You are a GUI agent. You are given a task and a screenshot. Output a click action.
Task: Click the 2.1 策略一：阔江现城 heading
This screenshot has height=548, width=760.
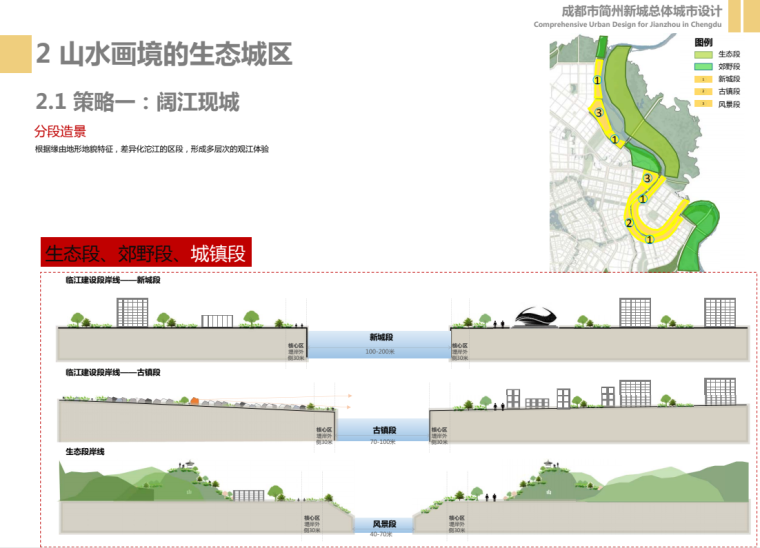point(137,101)
